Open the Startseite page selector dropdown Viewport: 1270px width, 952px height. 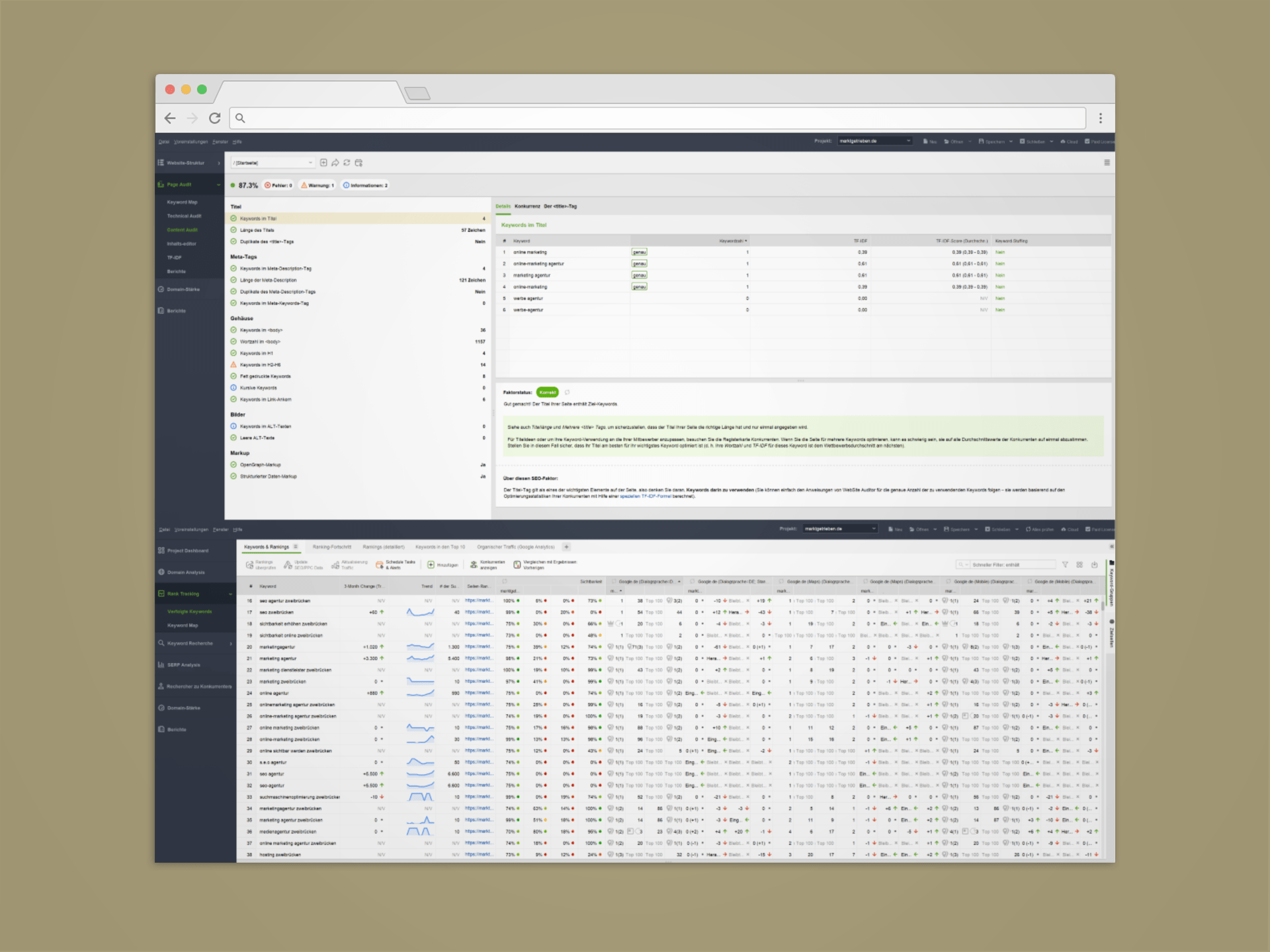tap(273, 163)
